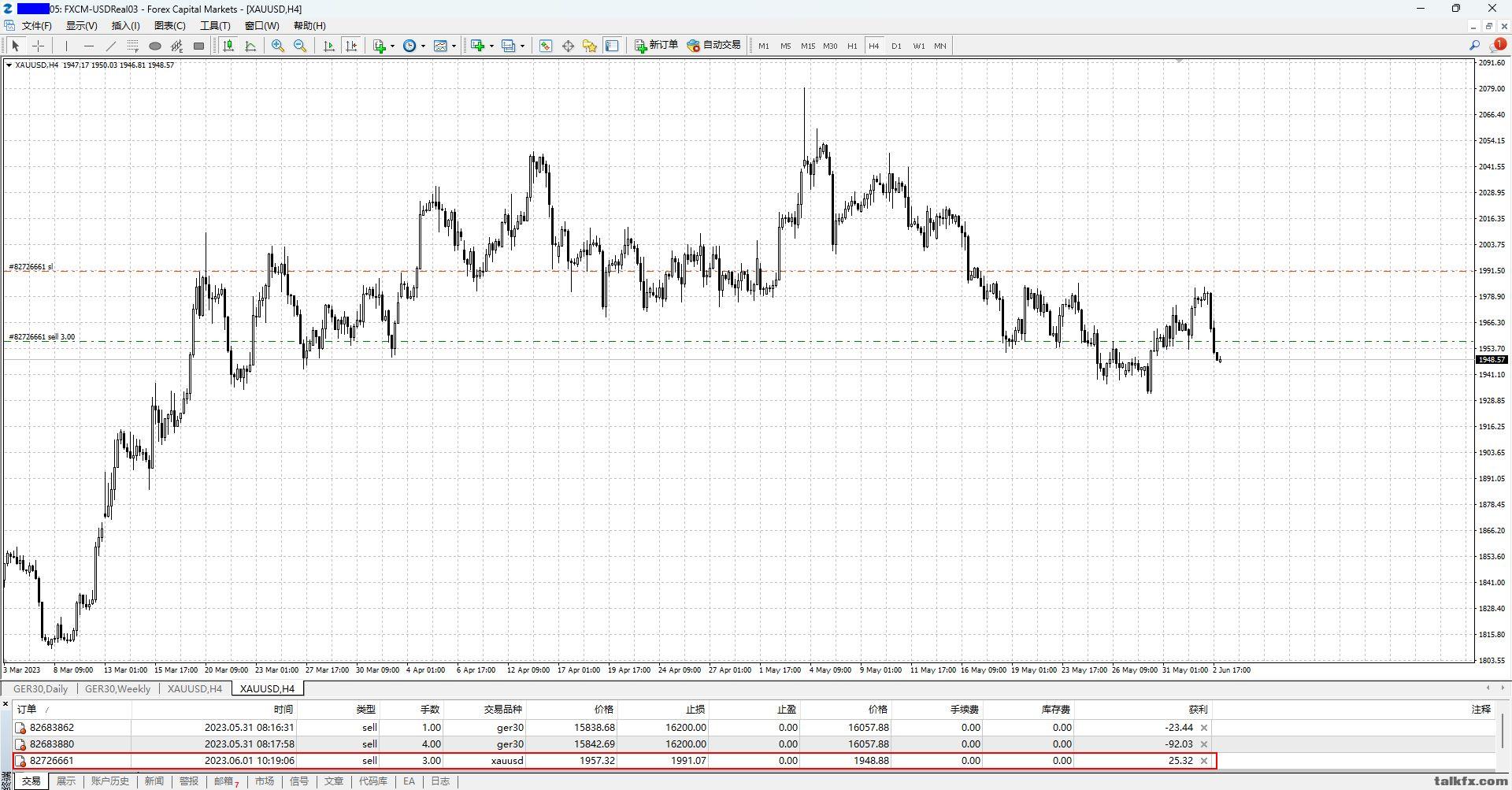Open the Navigator favorites panel

tap(590, 46)
